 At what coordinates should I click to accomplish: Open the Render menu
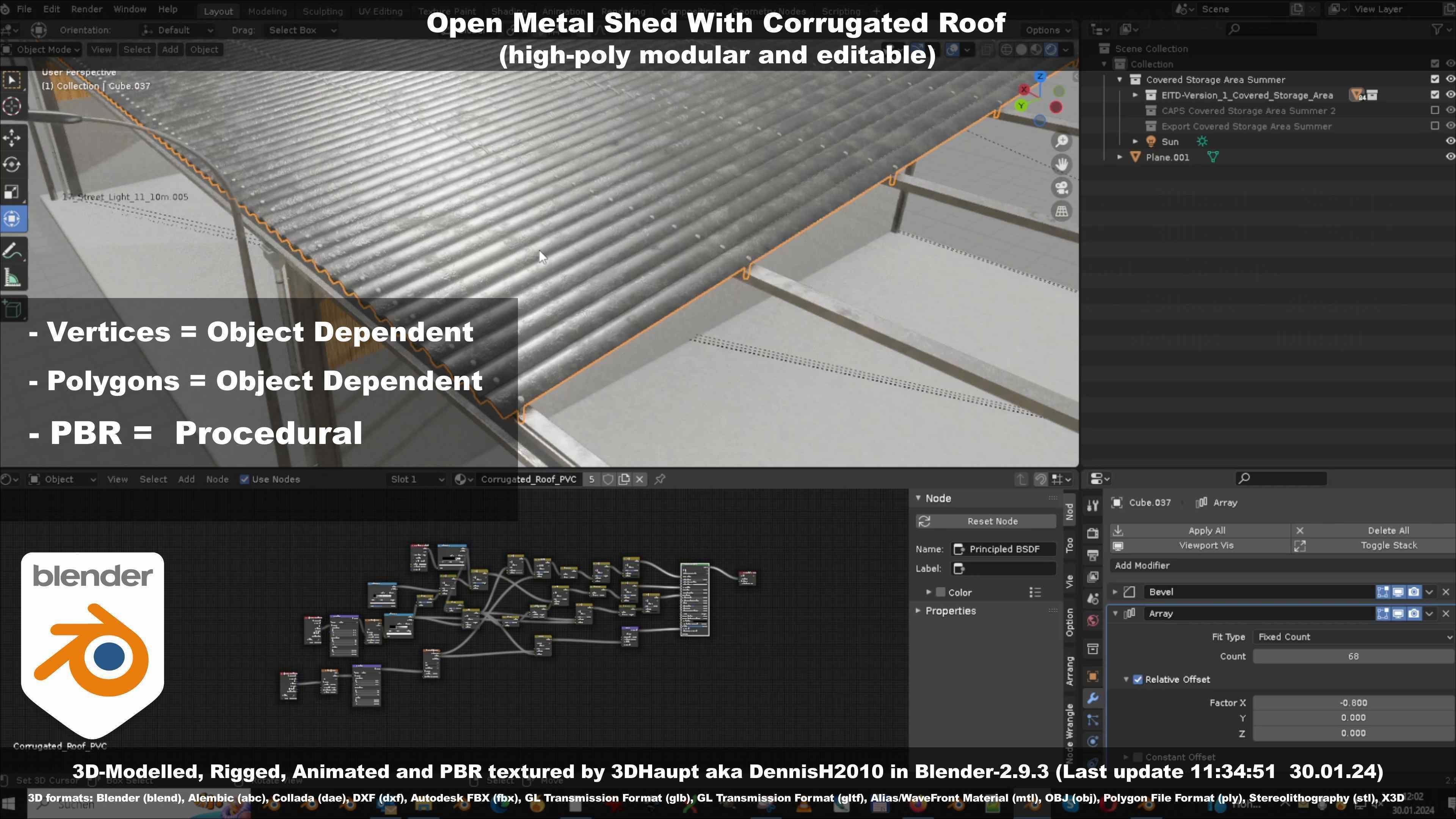tap(86, 9)
